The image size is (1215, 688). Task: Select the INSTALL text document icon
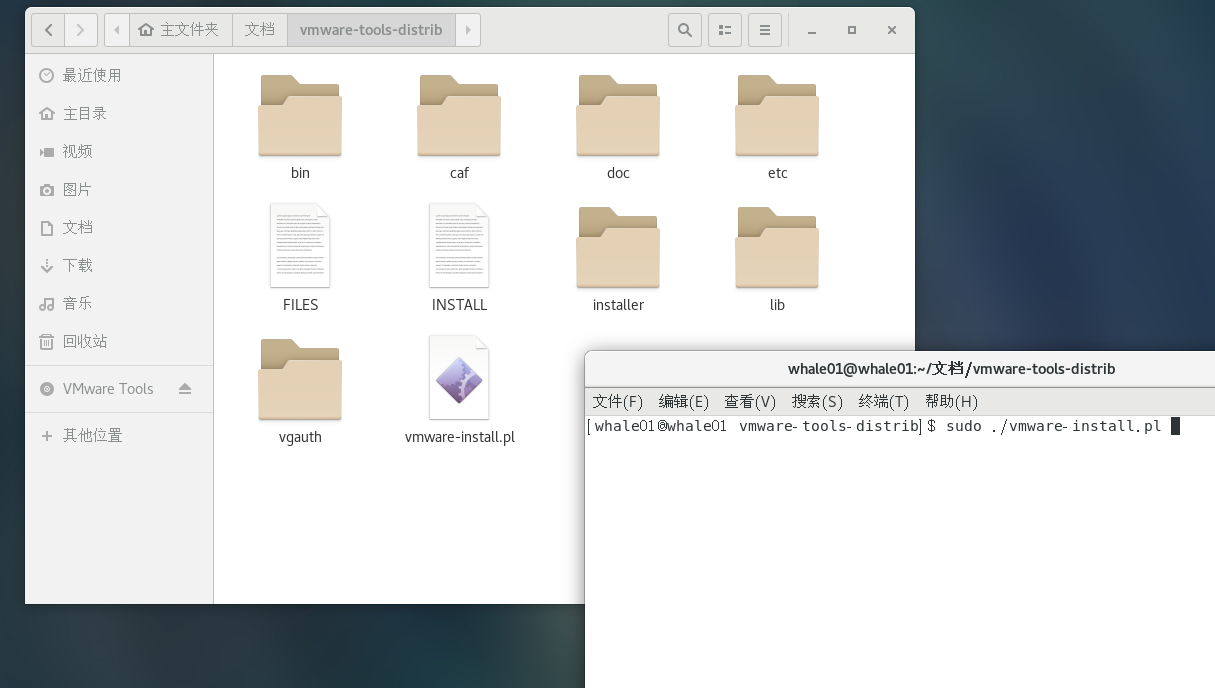[x=459, y=245]
